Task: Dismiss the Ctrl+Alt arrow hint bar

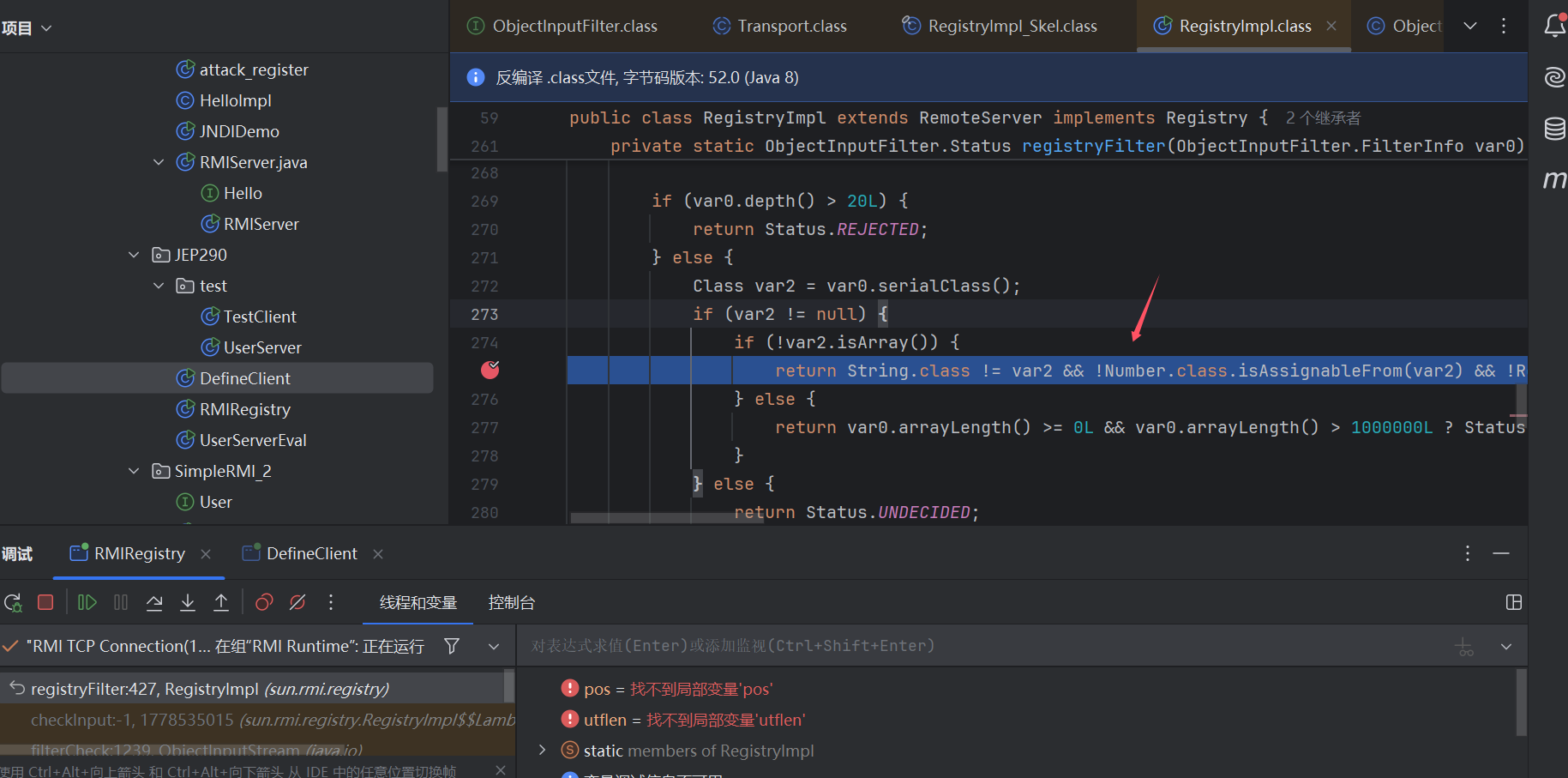Action: [x=501, y=770]
